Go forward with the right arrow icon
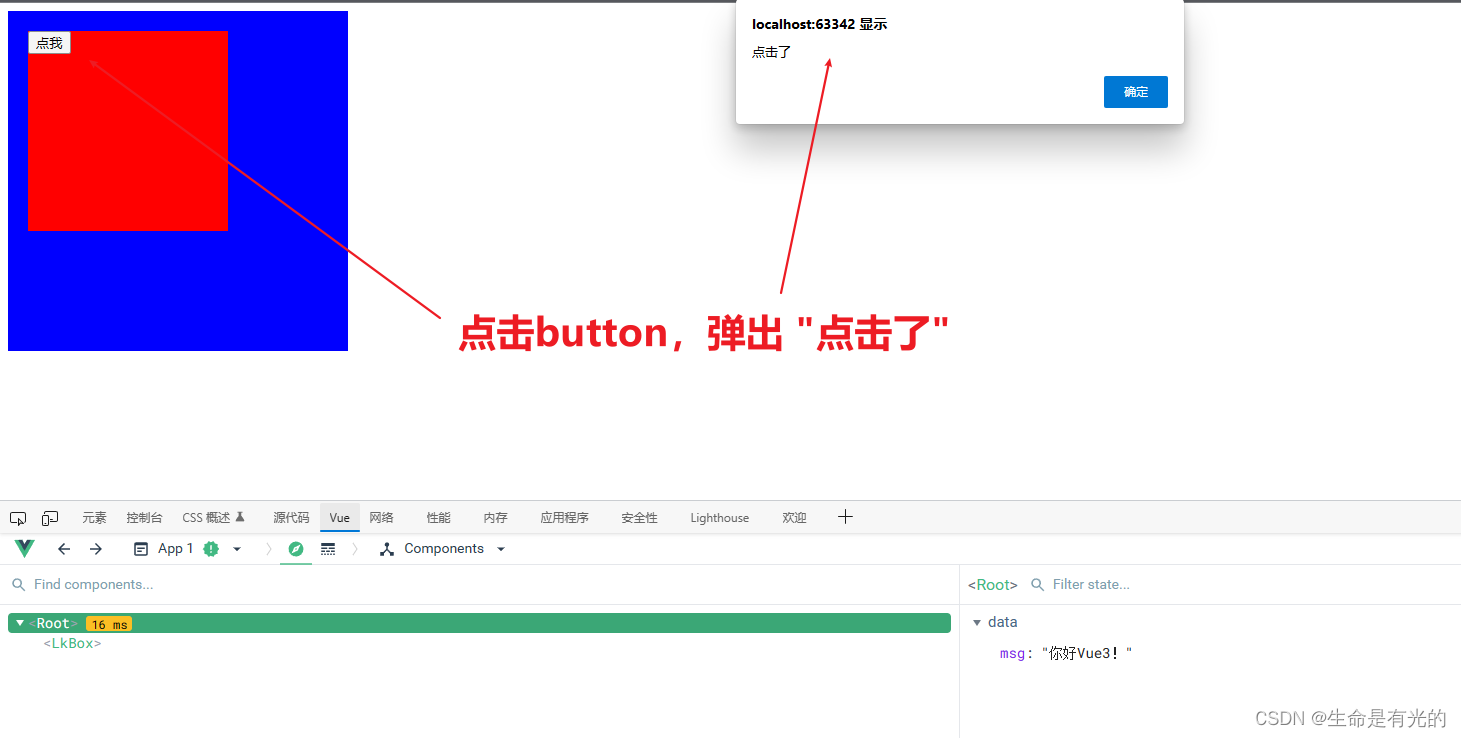The image size is (1461, 738). click(96, 549)
